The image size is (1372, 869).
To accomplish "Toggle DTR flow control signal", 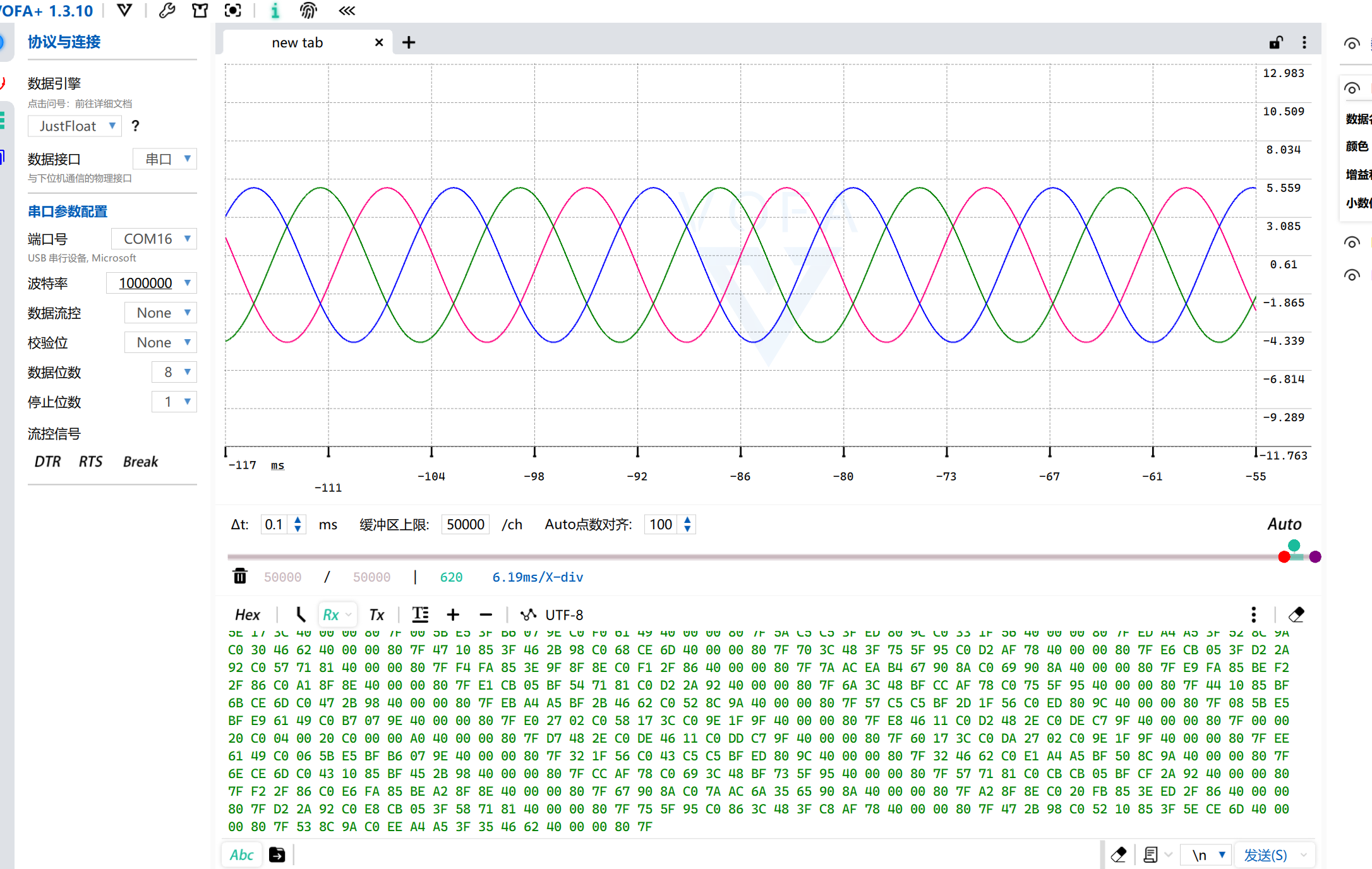I will pos(47,462).
